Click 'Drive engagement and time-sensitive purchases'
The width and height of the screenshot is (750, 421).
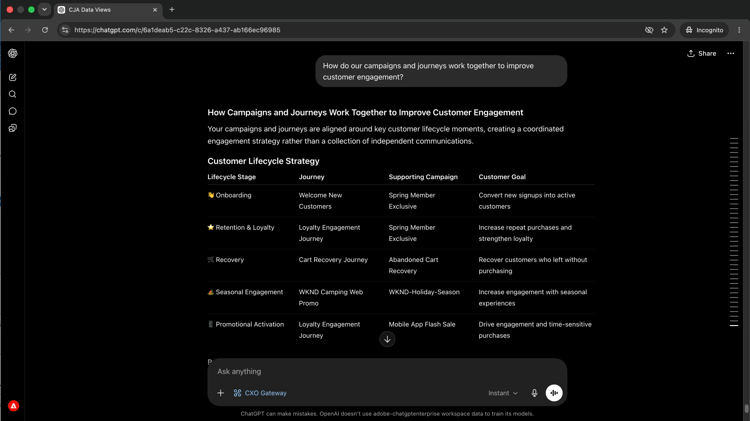(x=535, y=330)
